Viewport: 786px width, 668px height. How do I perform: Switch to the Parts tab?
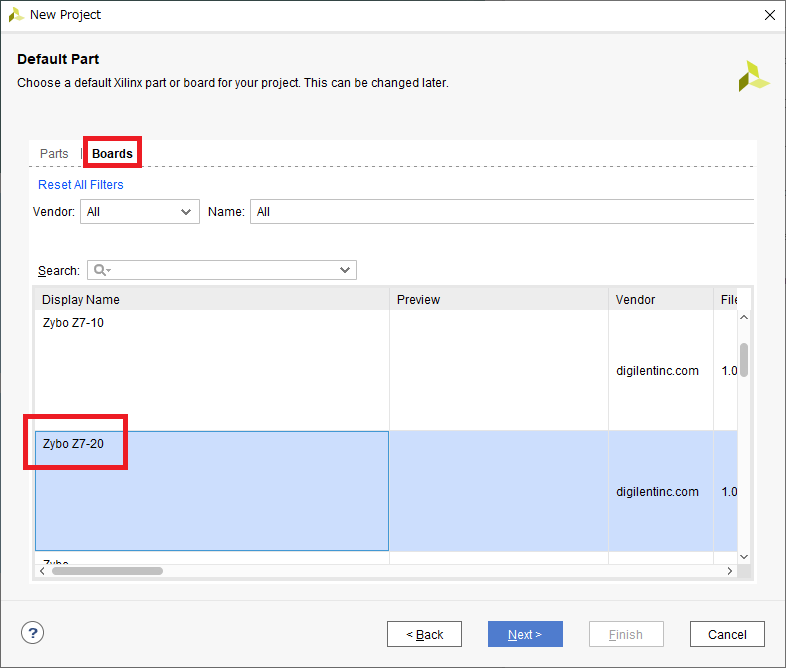(54, 153)
